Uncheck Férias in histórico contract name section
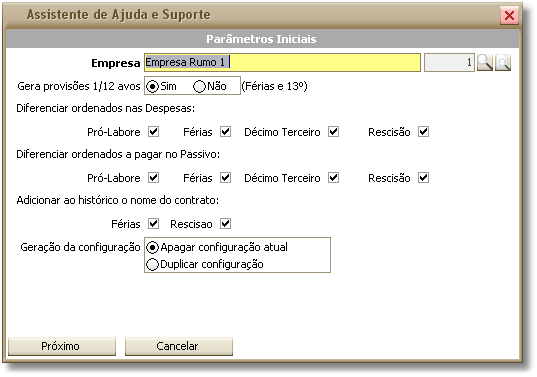This screenshot has width=537, height=377. 153,224
